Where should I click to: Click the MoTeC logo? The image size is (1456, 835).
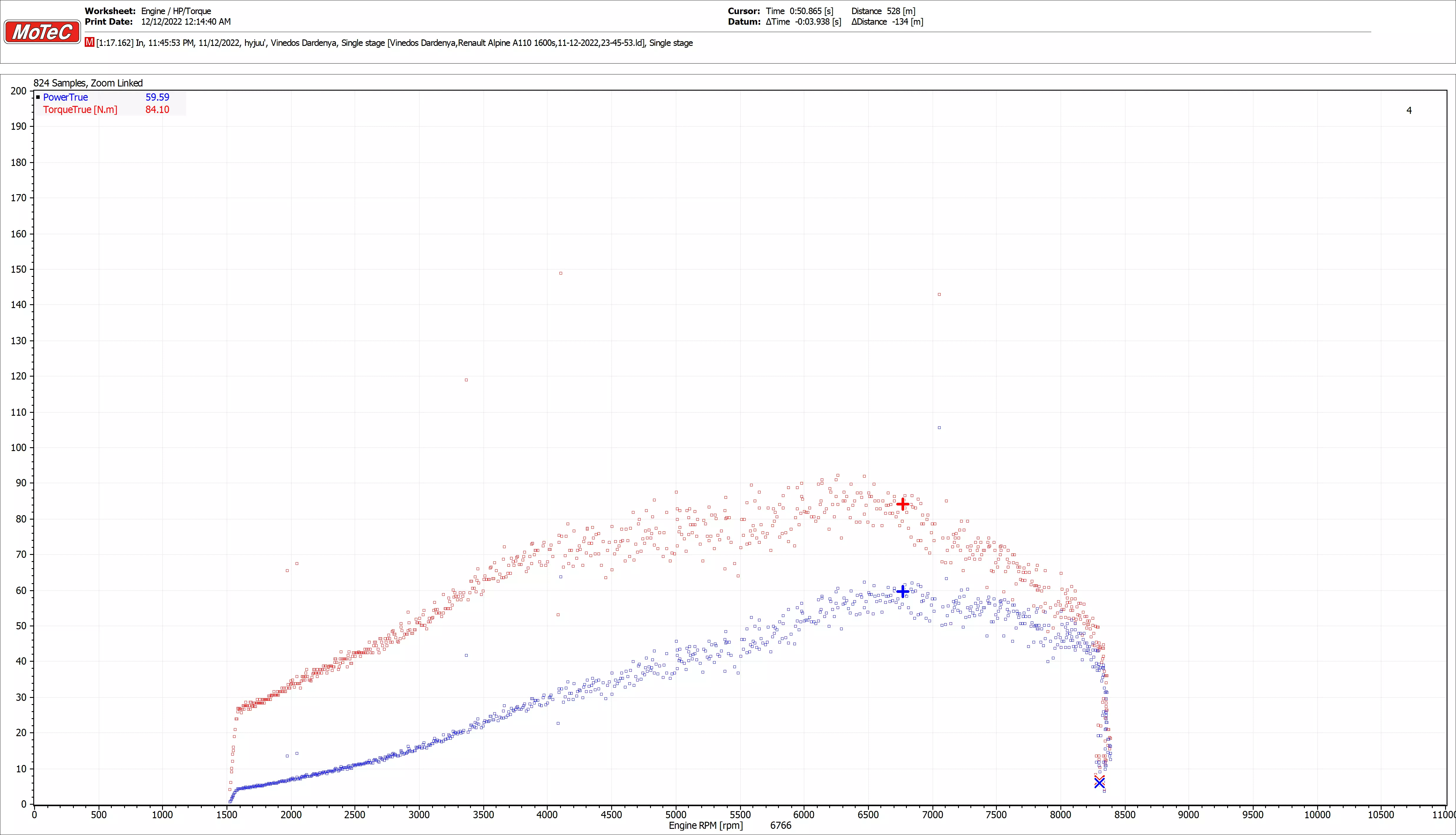pos(42,32)
